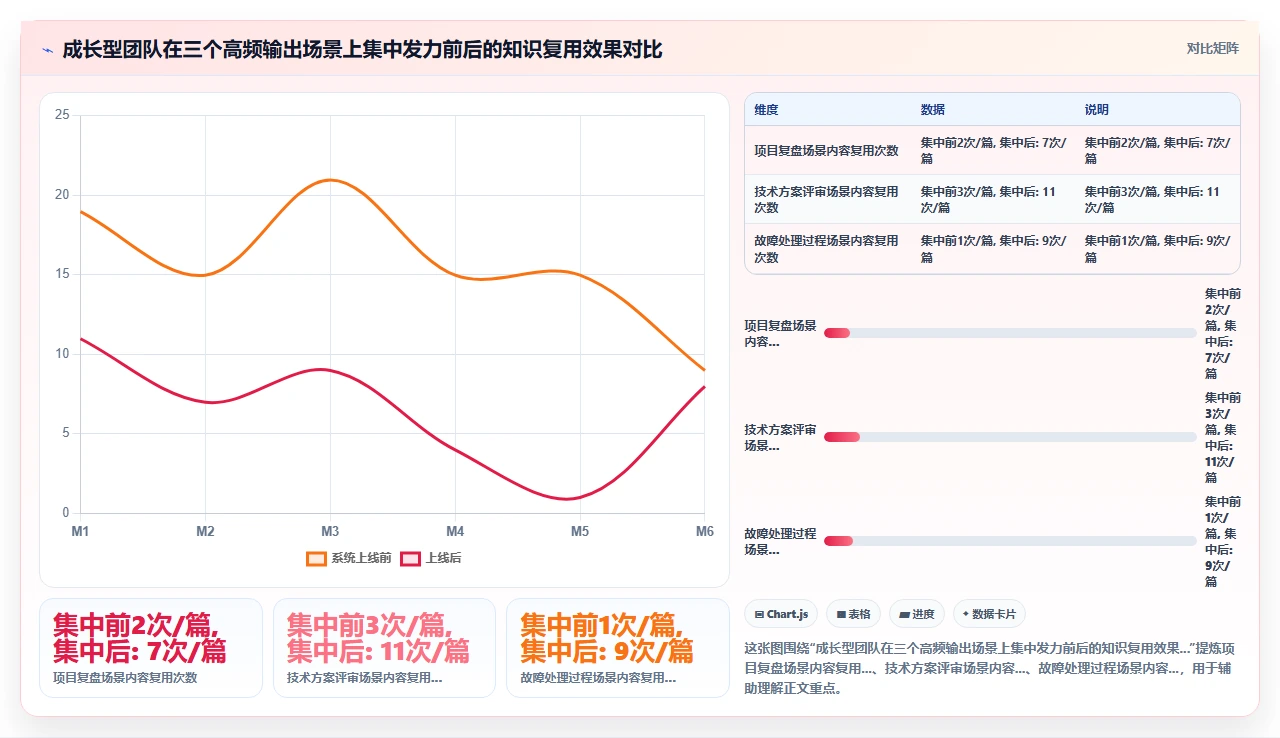The height and width of the screenshot is (738, 1280).
Task: Click the main title text
Action: pos(362,49)
